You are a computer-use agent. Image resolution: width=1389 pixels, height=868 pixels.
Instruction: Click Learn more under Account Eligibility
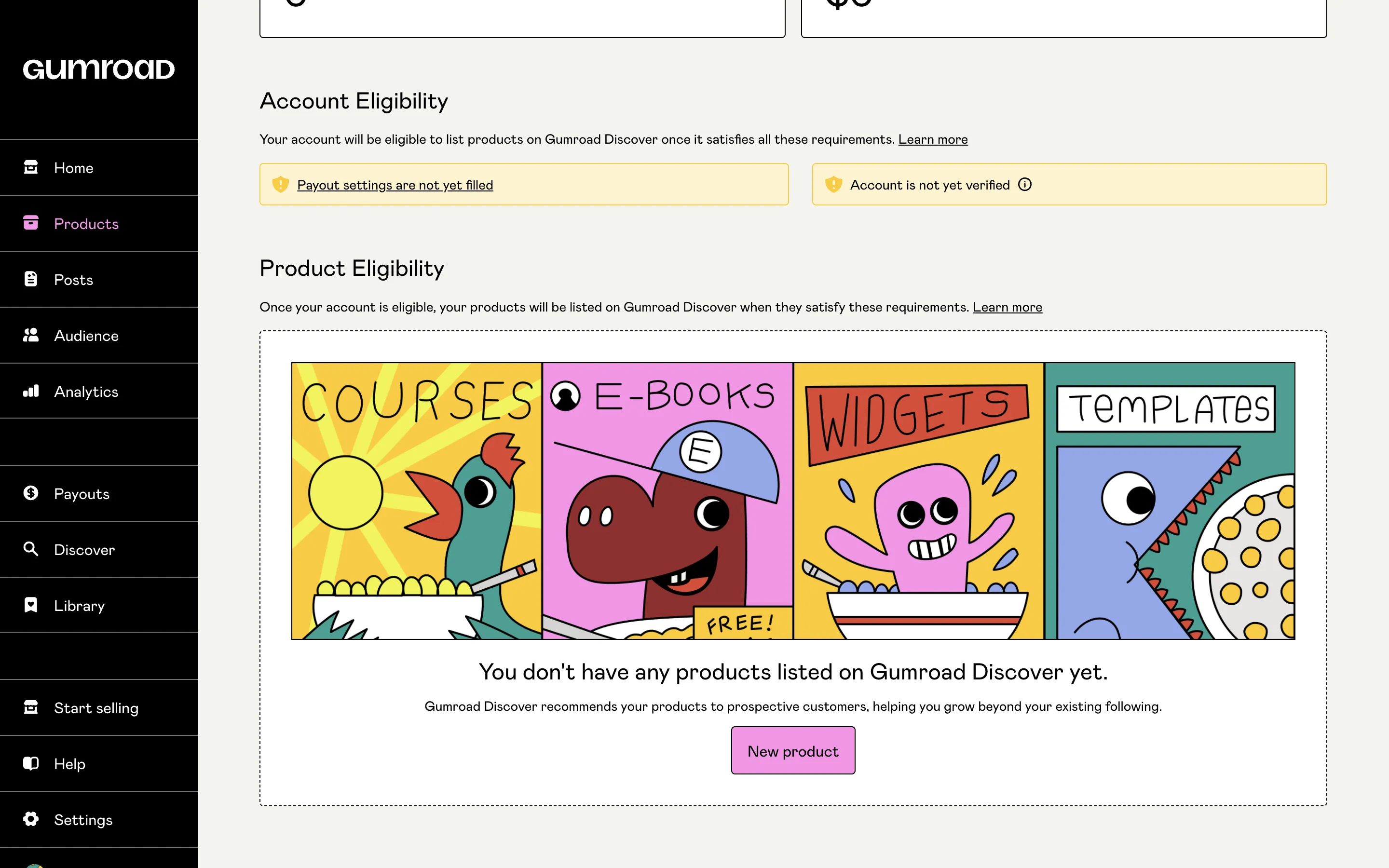click(x=933, y=139)
